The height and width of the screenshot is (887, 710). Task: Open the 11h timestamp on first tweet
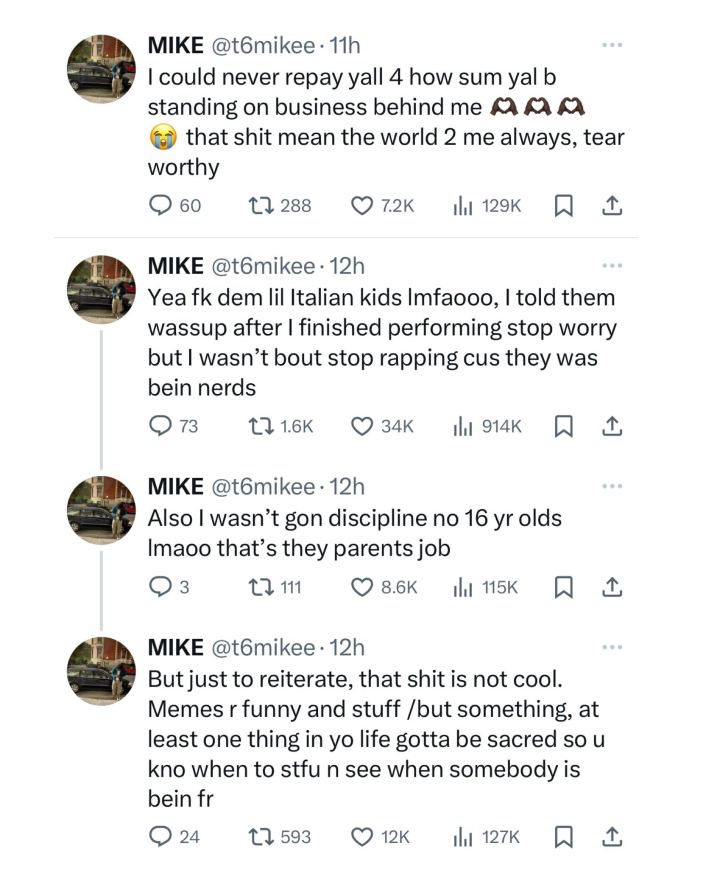coord(343,45)
